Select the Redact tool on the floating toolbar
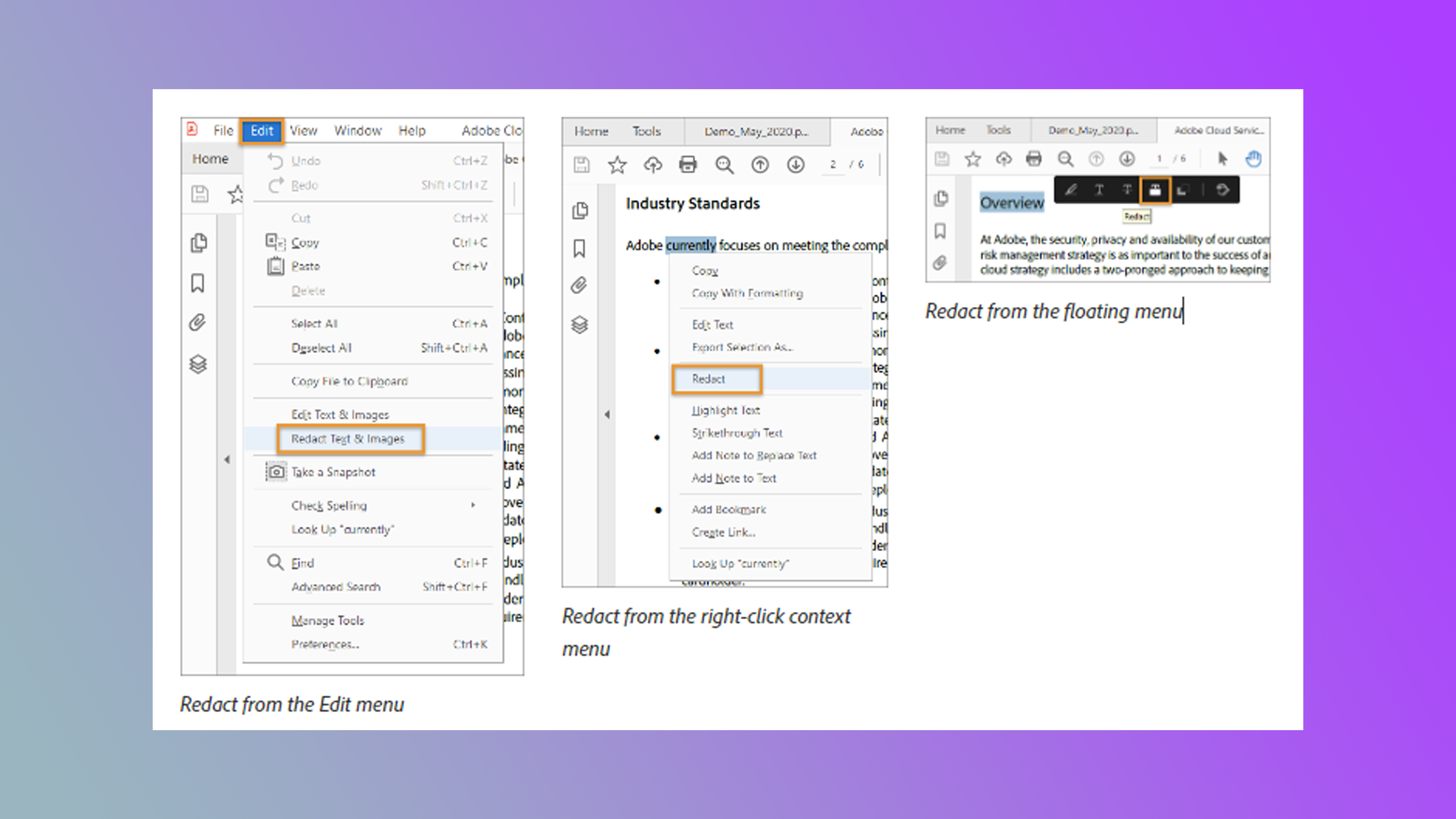Image resolution: width=1456 pixels, height=819 pixels. 1155,190
